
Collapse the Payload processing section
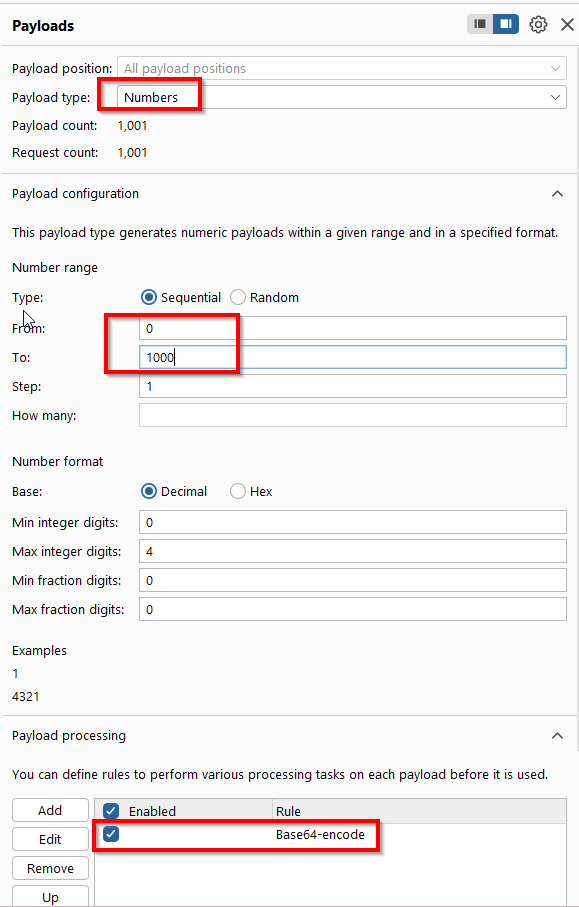[x=557, y=736]
